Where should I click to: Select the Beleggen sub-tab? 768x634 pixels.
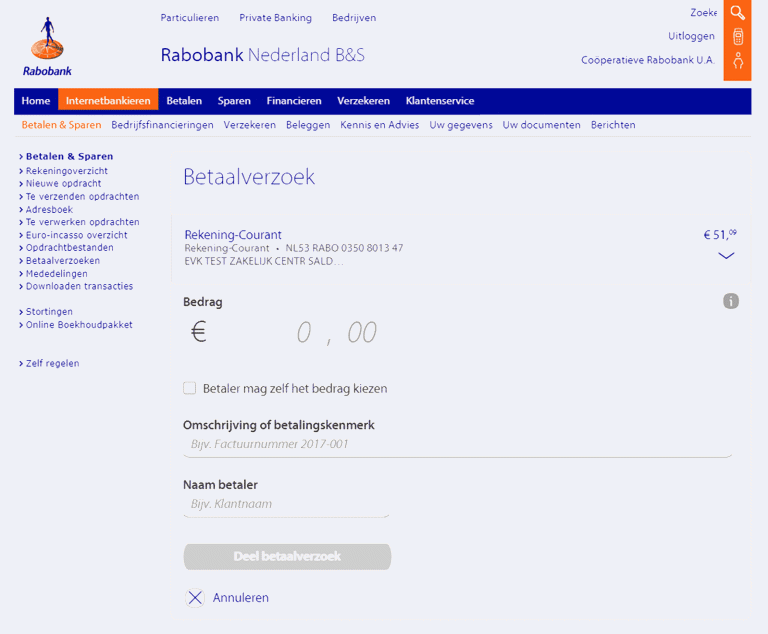pos(308,125)
